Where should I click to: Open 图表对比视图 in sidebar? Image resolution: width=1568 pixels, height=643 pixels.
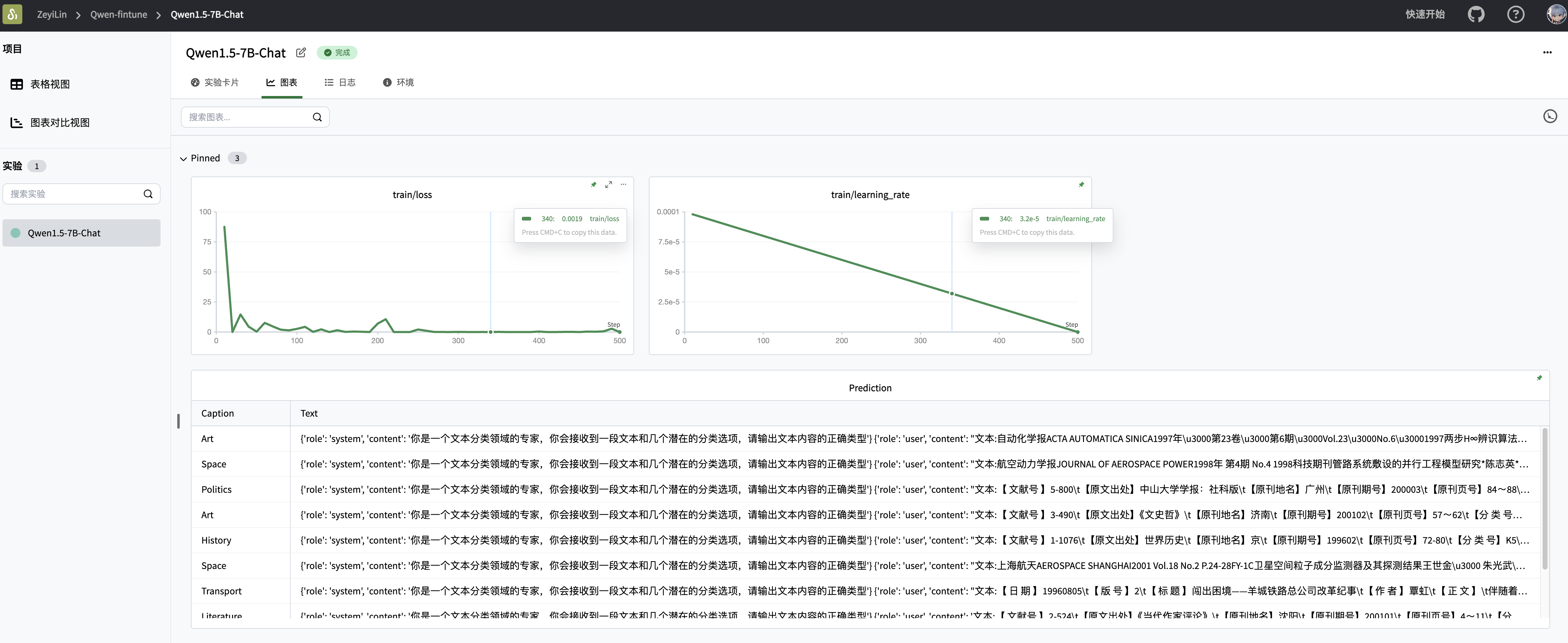tap(59, 123)
